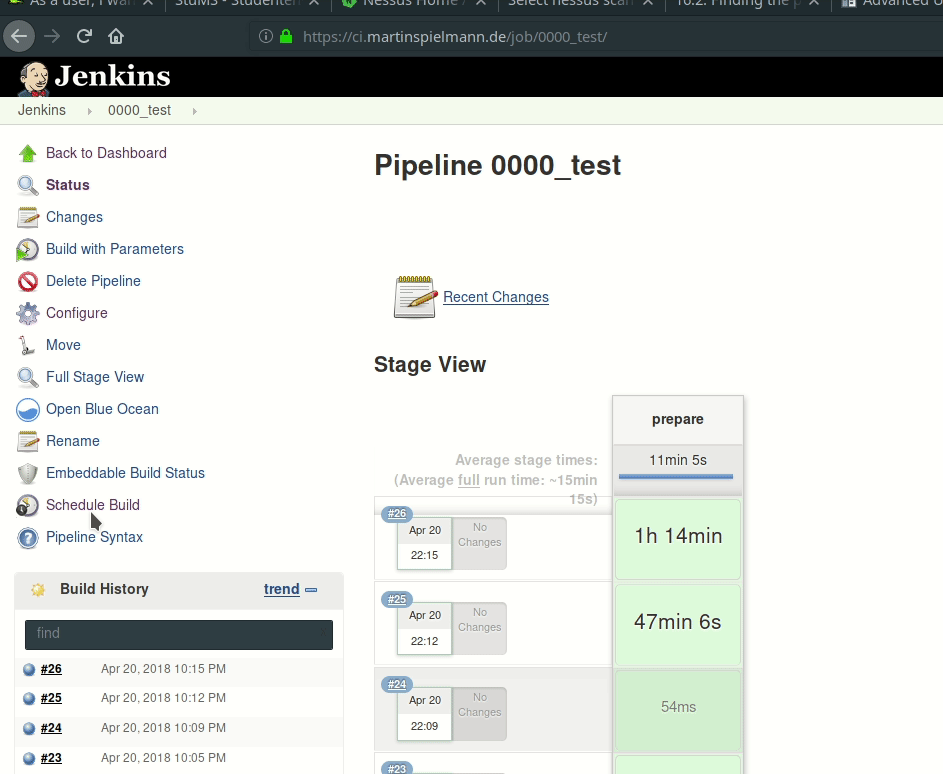Open build #25 in Build History
943x774 pixels.
coord(51,698)
